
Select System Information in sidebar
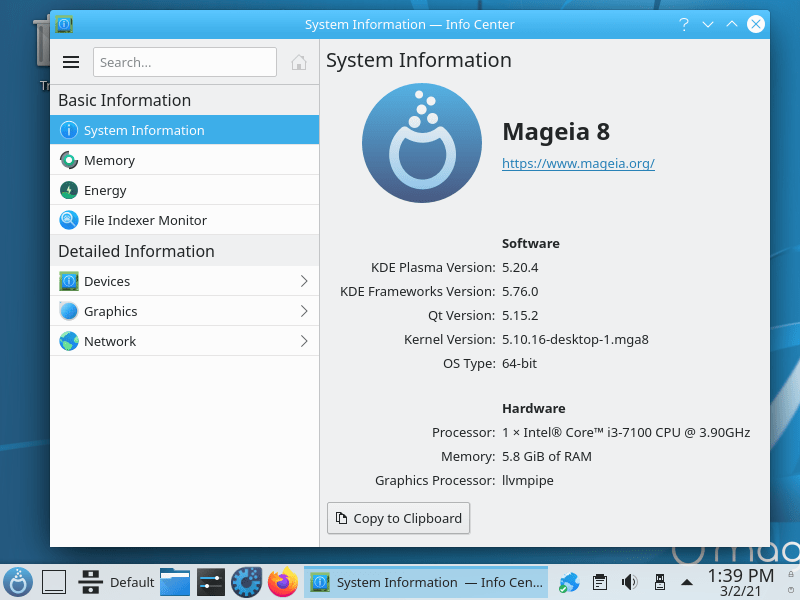point(185,130)
